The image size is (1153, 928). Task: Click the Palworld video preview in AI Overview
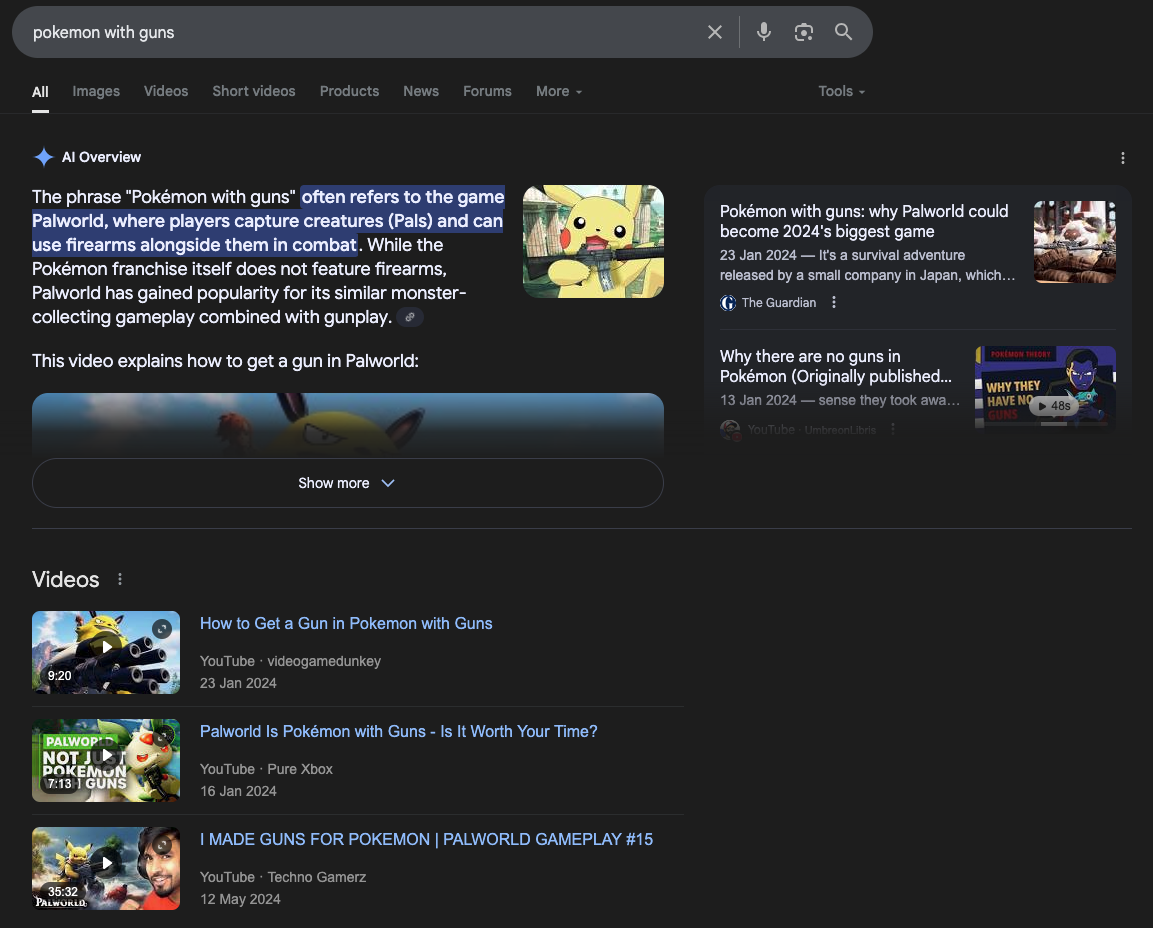tap(347, 424)
